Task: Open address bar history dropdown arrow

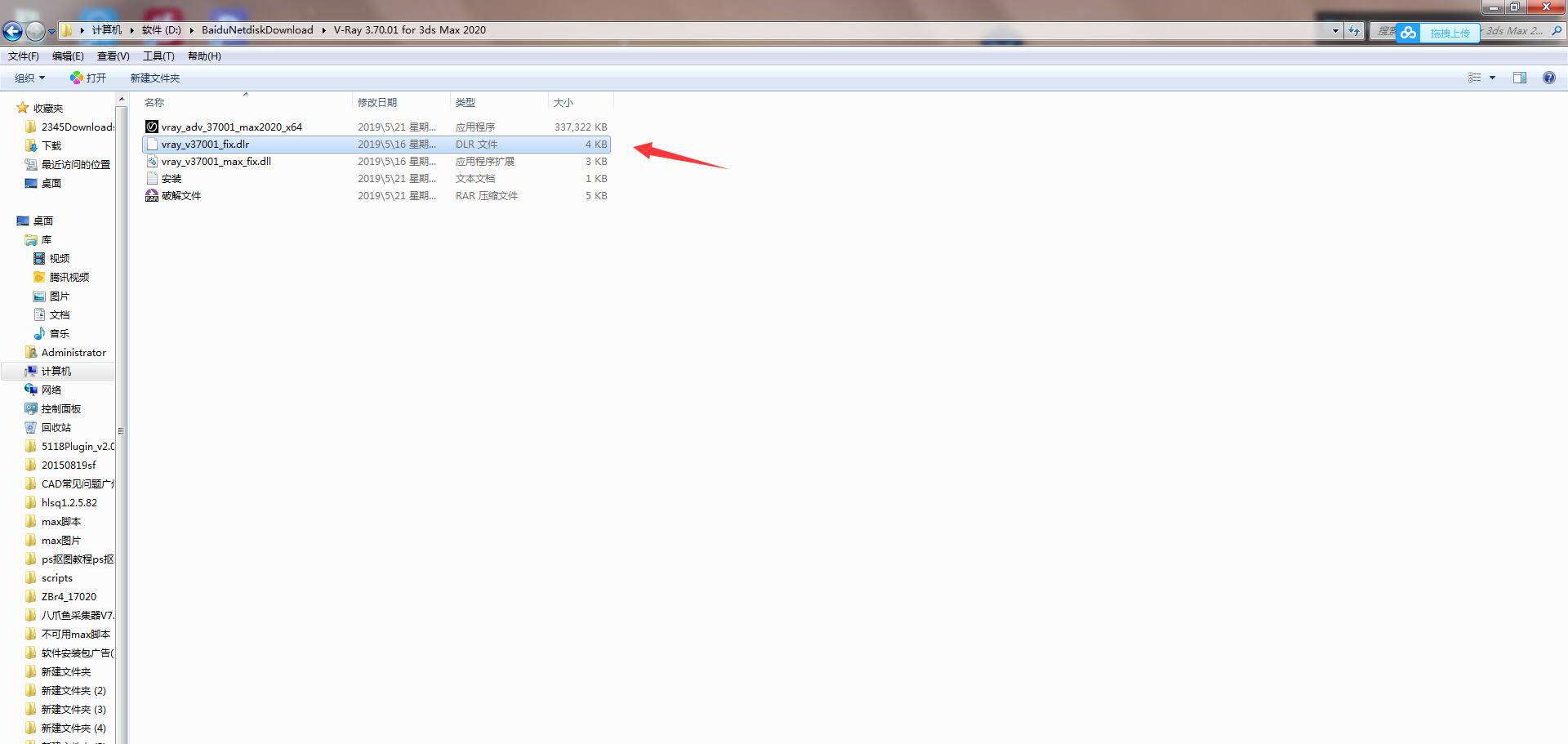Action: (x=1335, y=31)
